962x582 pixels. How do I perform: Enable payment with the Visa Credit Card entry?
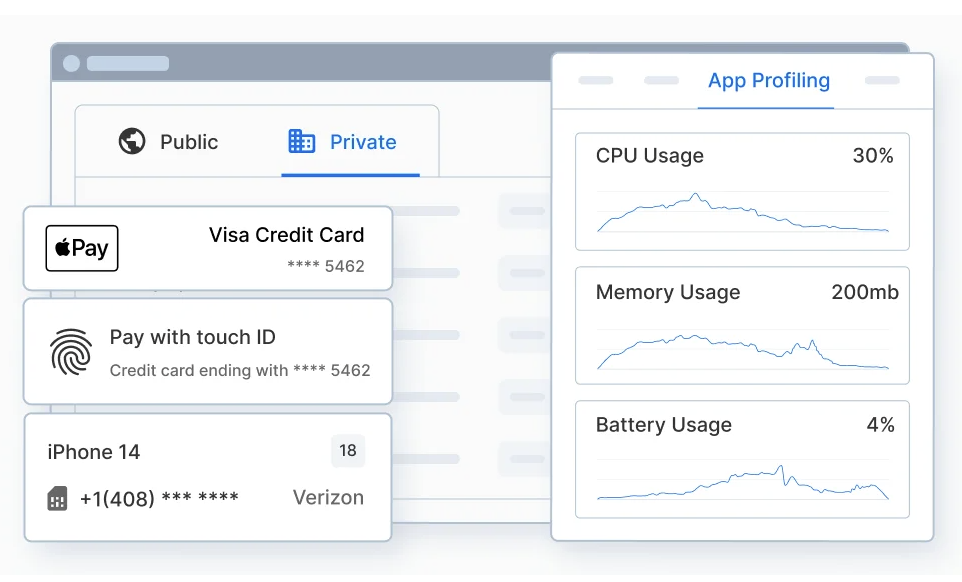tap(207, 248)
